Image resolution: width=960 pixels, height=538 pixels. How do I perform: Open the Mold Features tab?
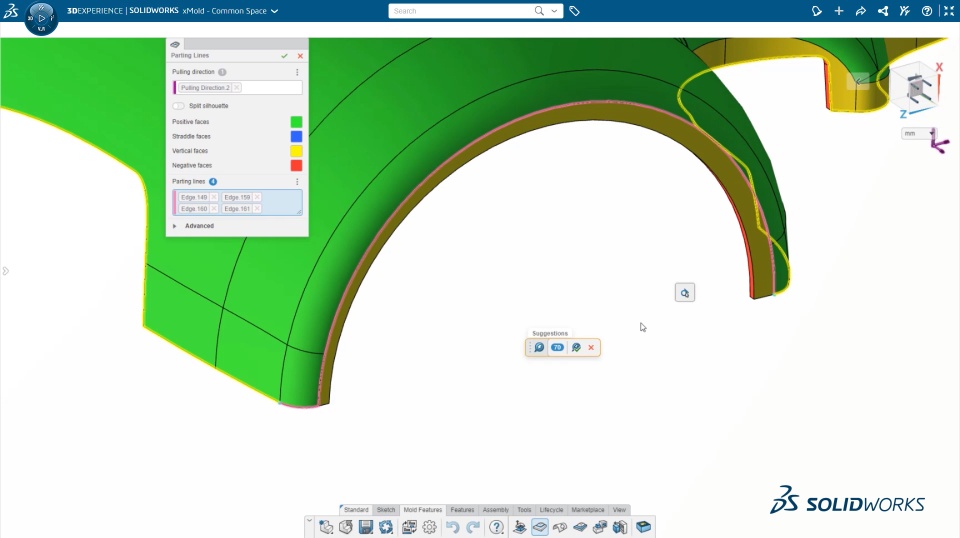(422, 510)
